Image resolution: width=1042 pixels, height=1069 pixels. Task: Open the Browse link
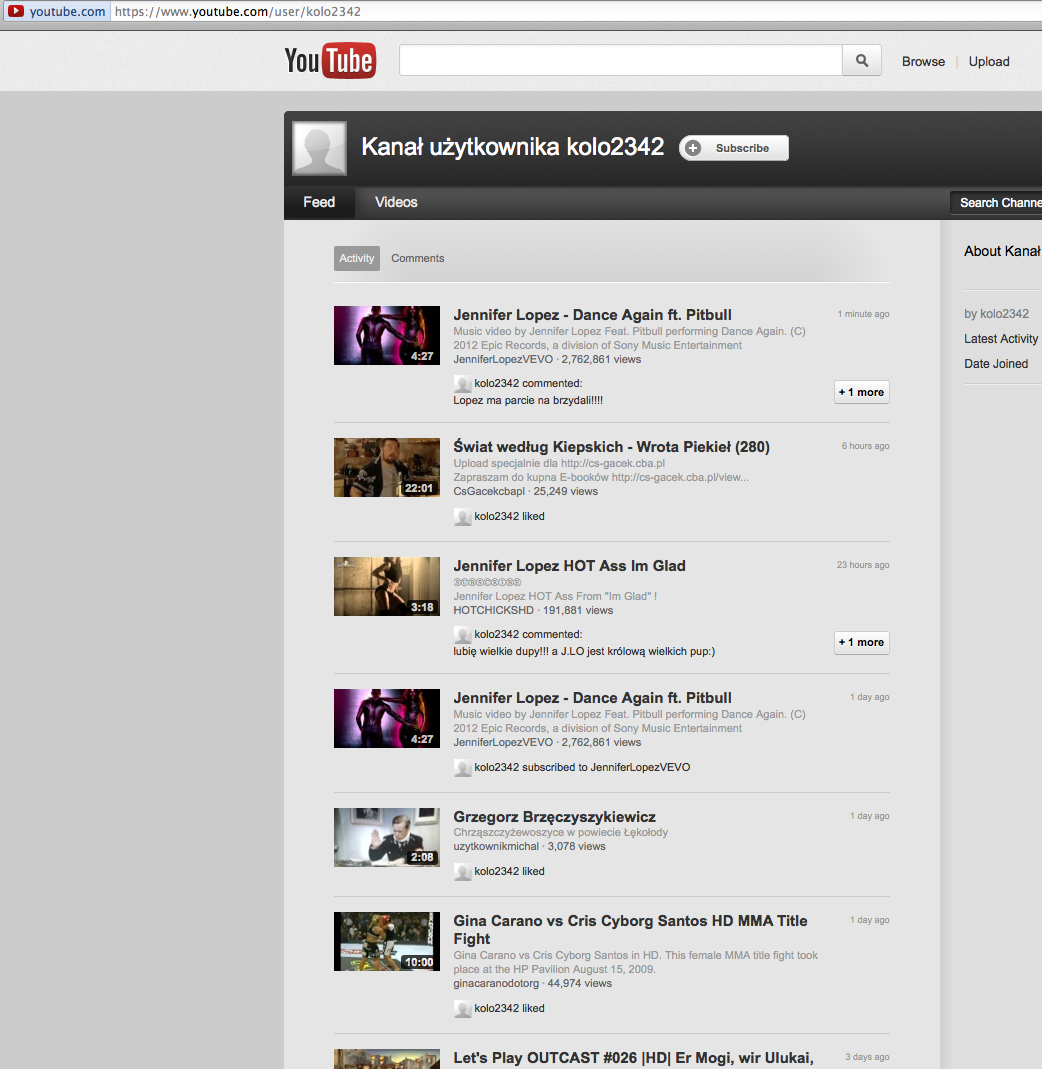(923, 61)
